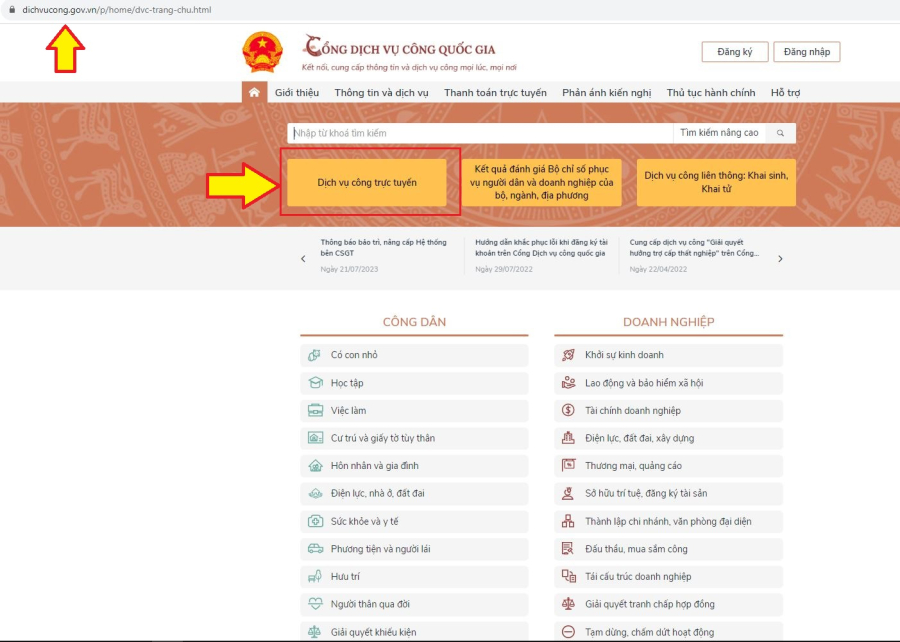Click the Lao động và bảo hiểm icon
900x642 pixels.
click(x=568, y=383)
